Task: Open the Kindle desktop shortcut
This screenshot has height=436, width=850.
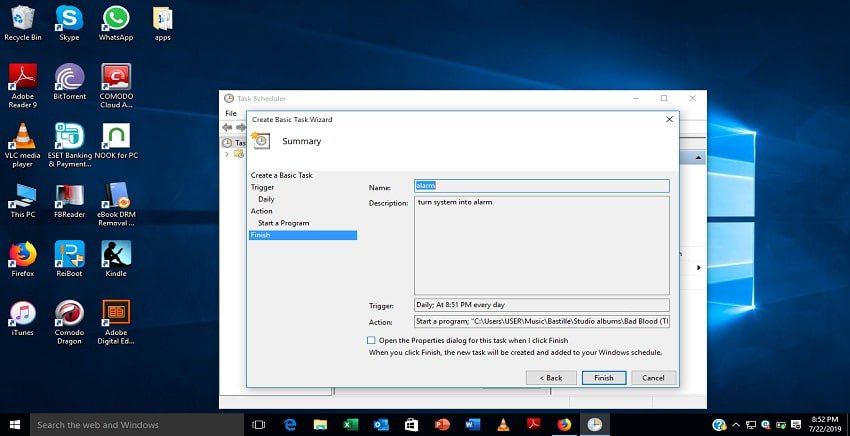Action: click(116, 259)
